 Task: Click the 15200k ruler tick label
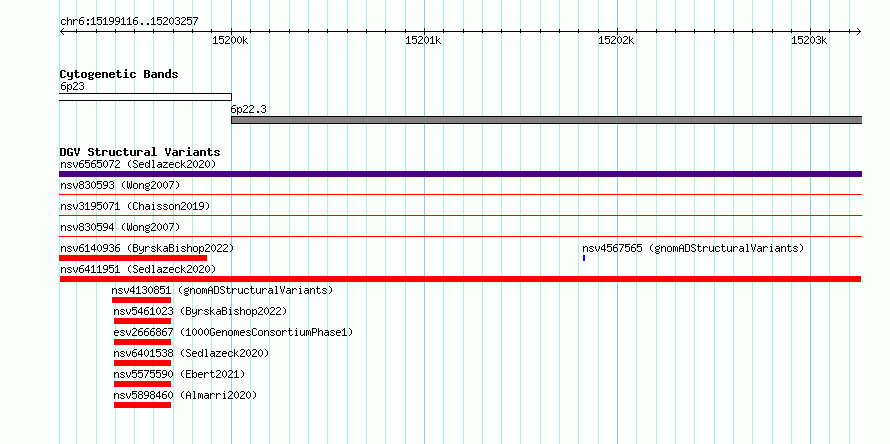230,40
